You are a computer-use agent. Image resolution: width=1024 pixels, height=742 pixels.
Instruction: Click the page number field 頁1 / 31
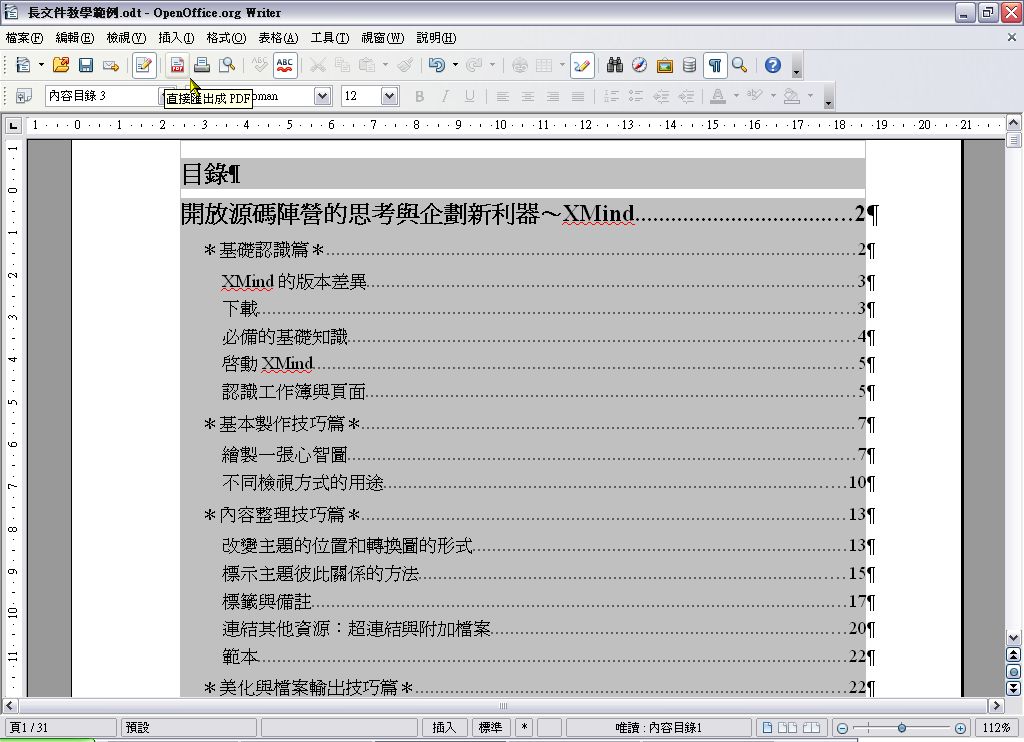(61, 728)
